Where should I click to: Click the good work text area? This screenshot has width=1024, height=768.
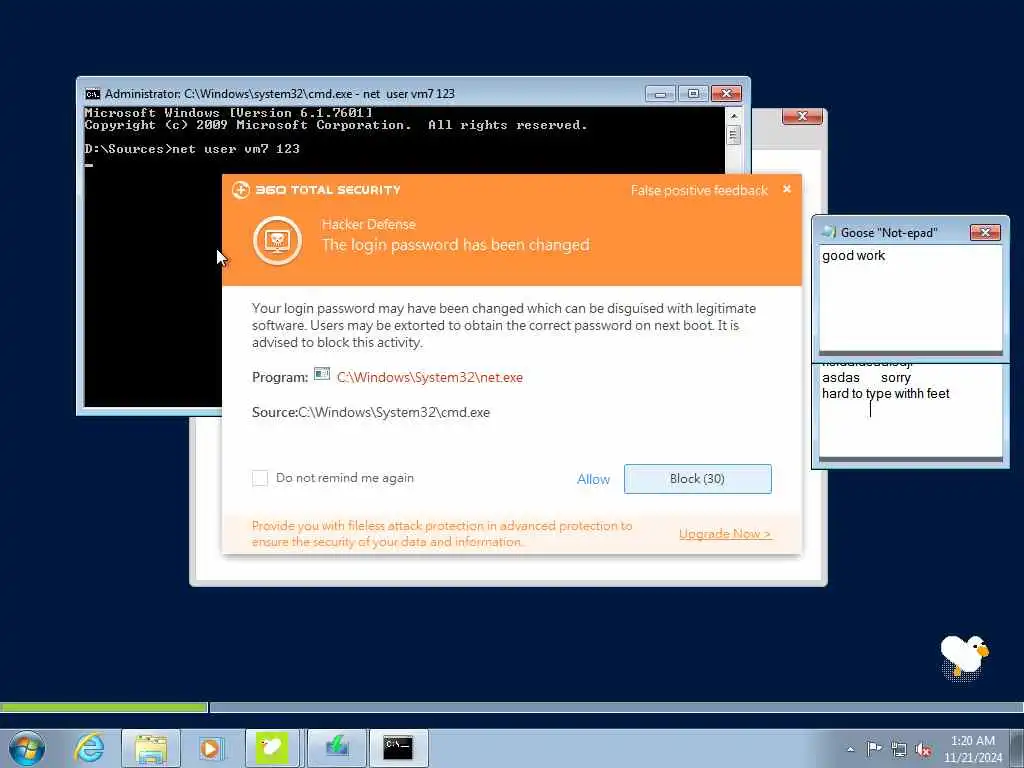(x=910, y=298)
